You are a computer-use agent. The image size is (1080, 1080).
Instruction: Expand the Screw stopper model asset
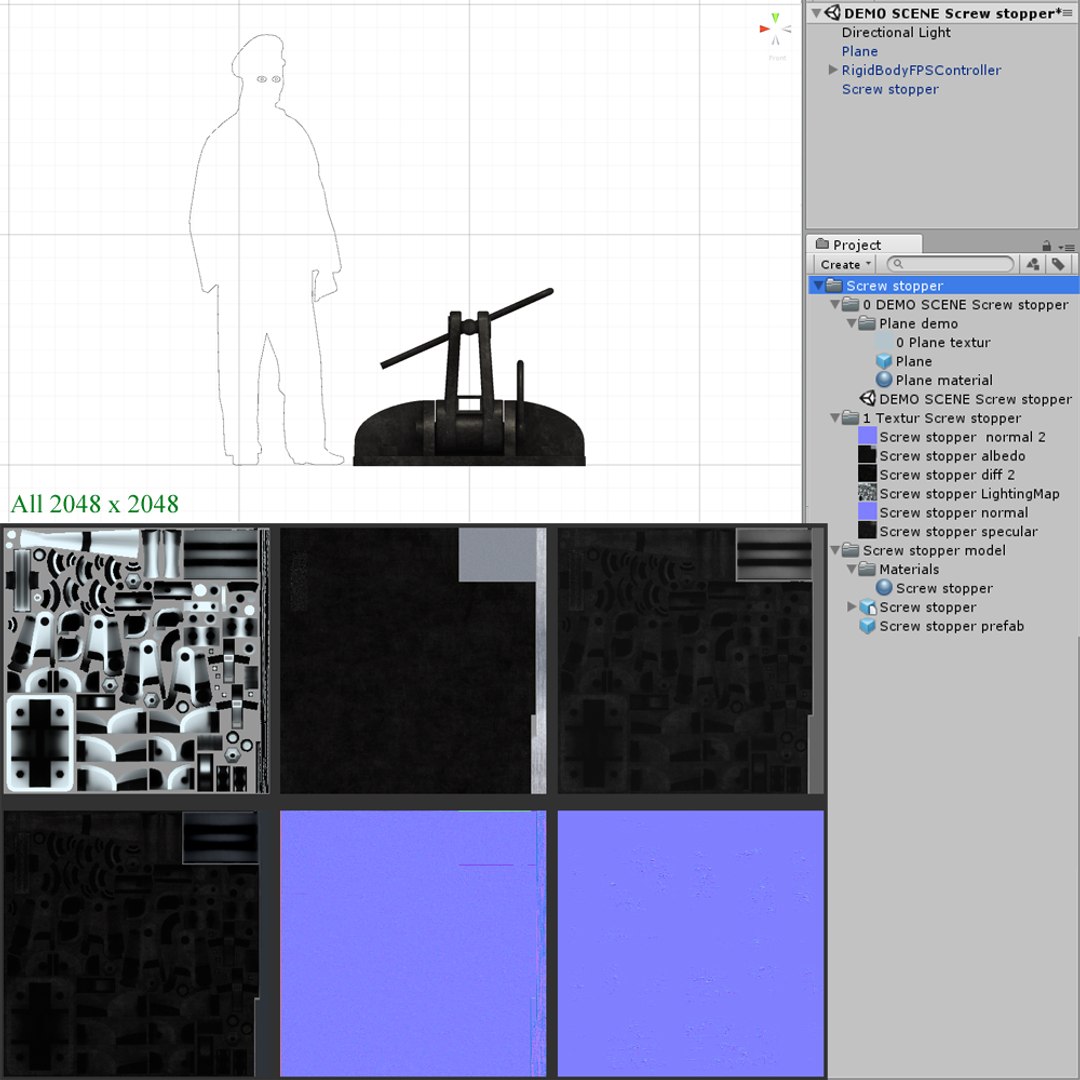pos(851,607)
